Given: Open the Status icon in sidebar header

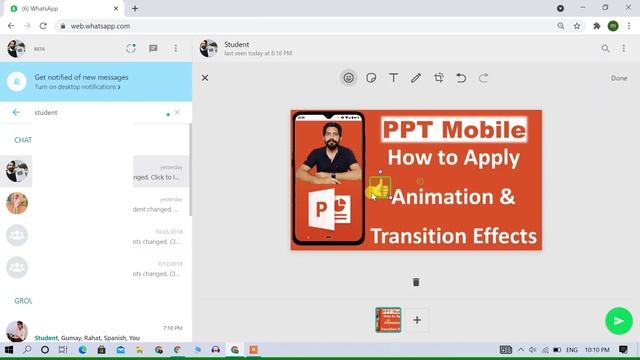Looking at the screenshot, I should [131, 49].
